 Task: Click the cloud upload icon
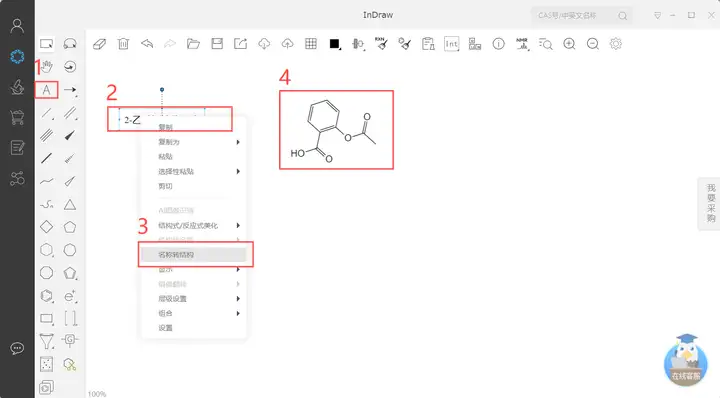[287, 44]
